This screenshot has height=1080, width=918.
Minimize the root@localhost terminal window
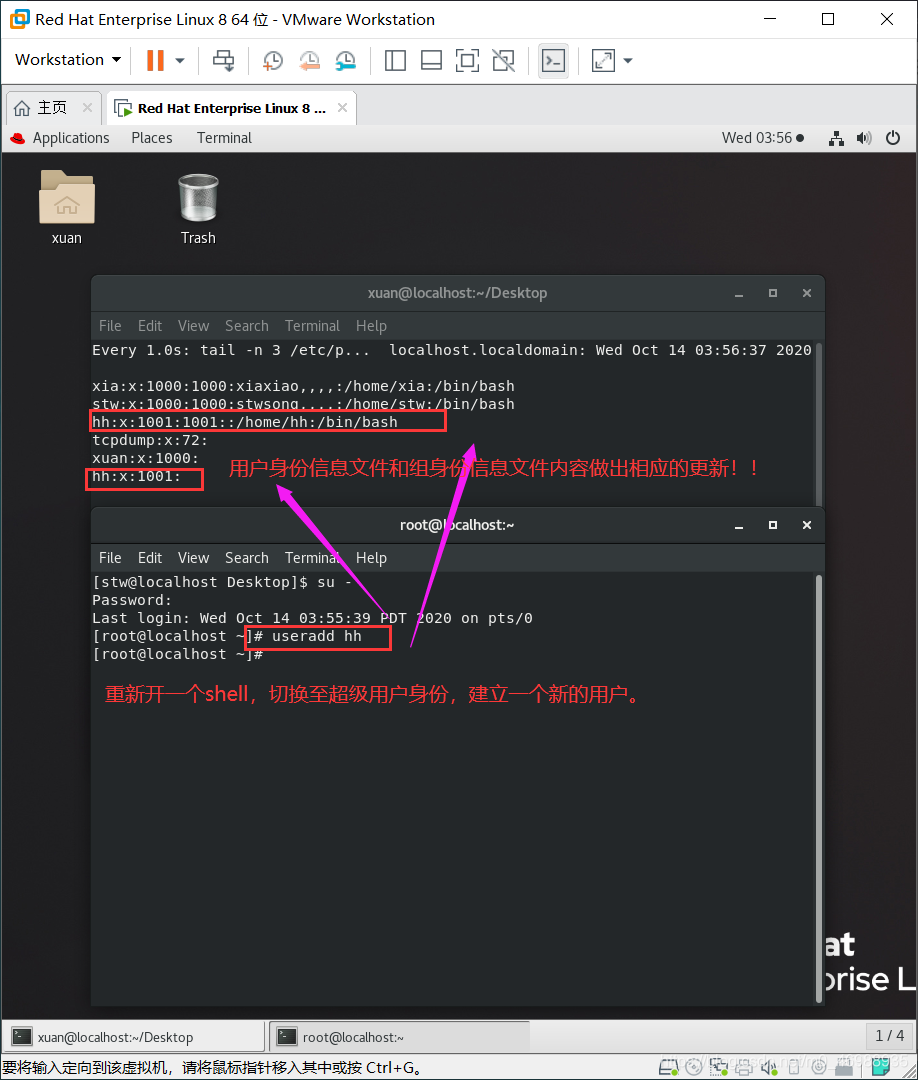[x=739, y=526]
